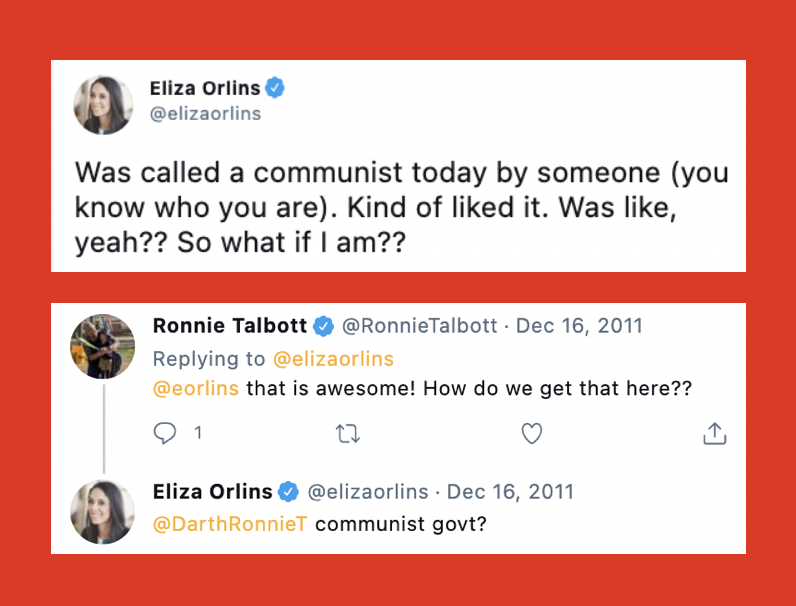Click the reply count number 1
The width and height of the screenshot is (796, 606).
coord(197,433)
